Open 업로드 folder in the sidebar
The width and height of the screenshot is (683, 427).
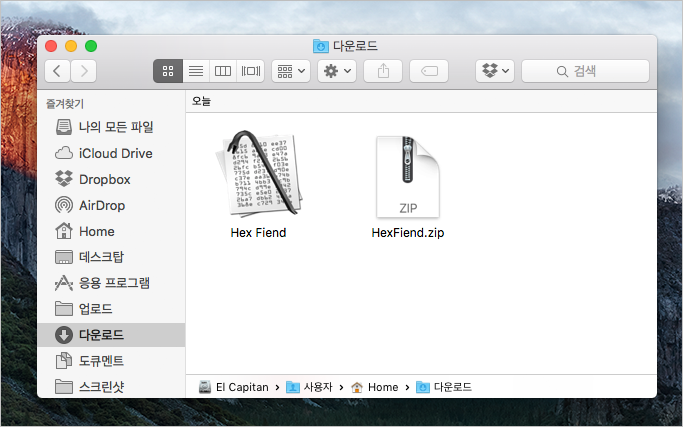pos(111,309)
